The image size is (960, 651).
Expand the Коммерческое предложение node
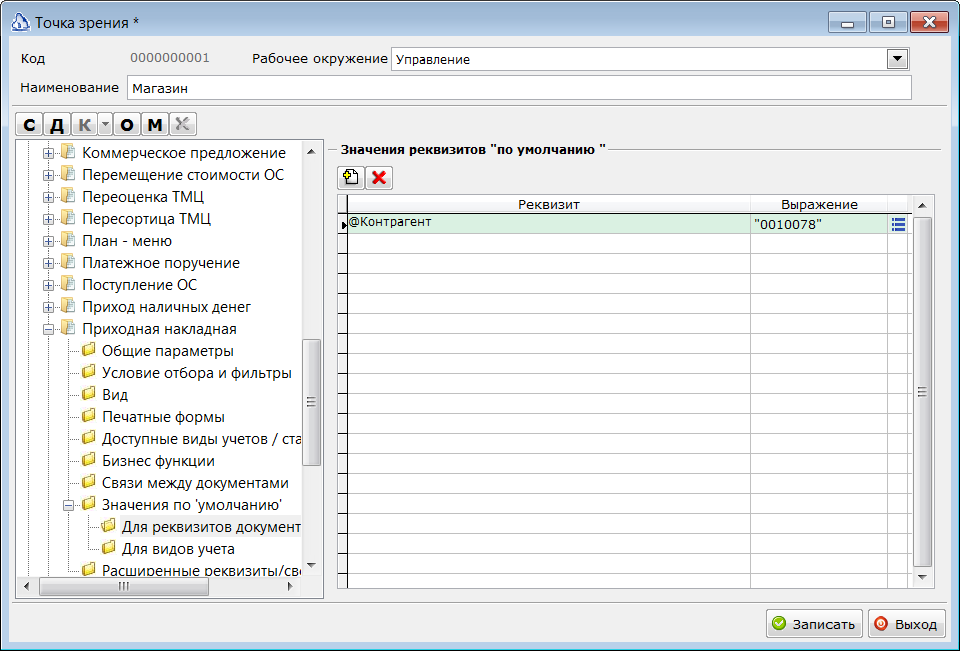48,153
